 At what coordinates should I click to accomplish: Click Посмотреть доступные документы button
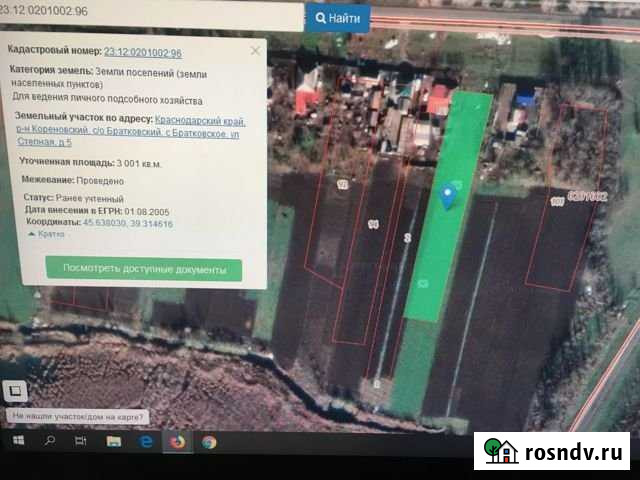coord(143,269)
